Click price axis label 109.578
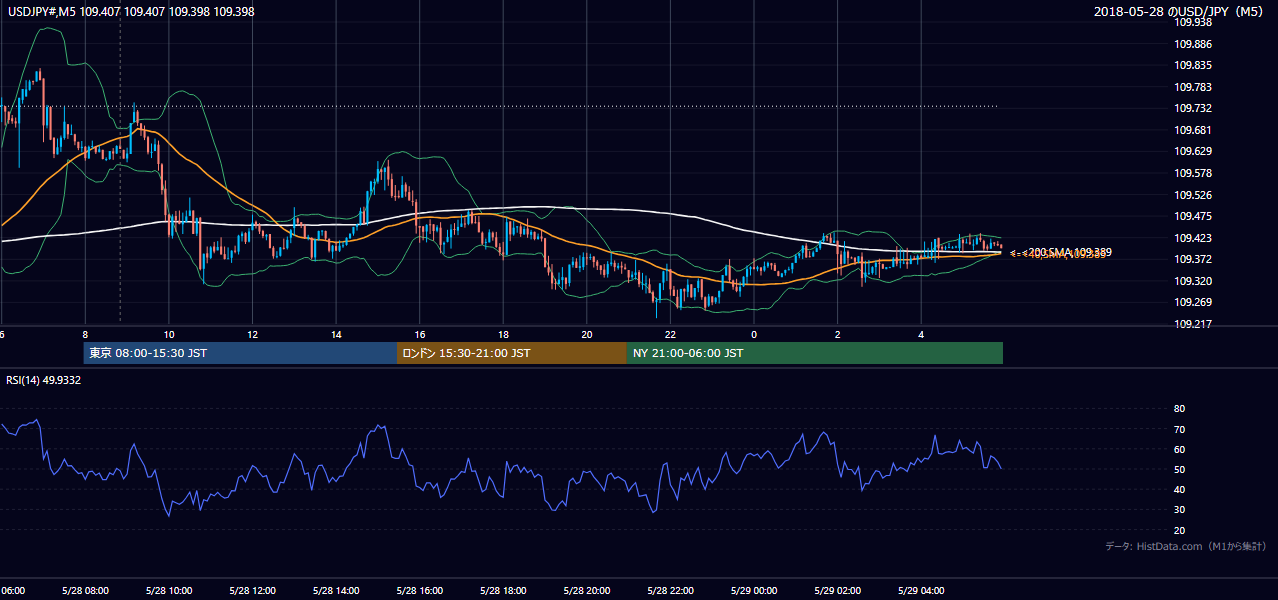Screen dimensions: 1278x600 pyautogui.click(x=1194, y=173)
